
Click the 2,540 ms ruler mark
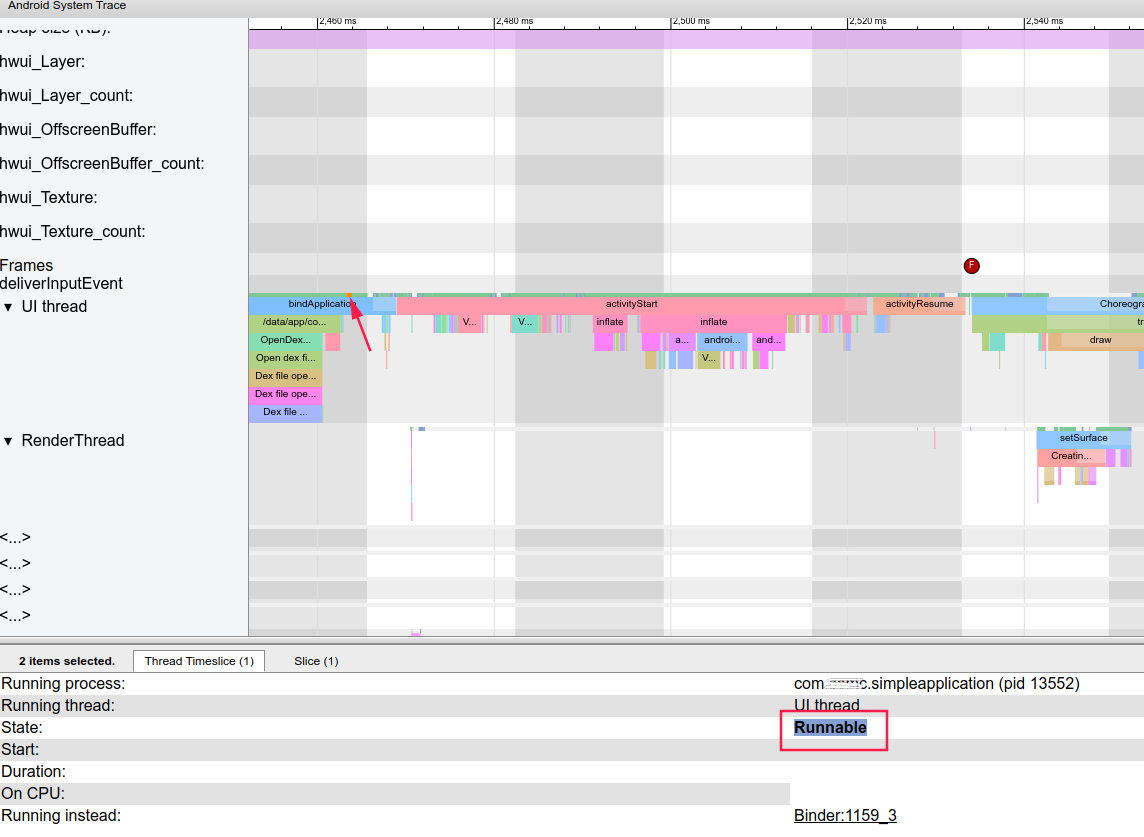1044,21
